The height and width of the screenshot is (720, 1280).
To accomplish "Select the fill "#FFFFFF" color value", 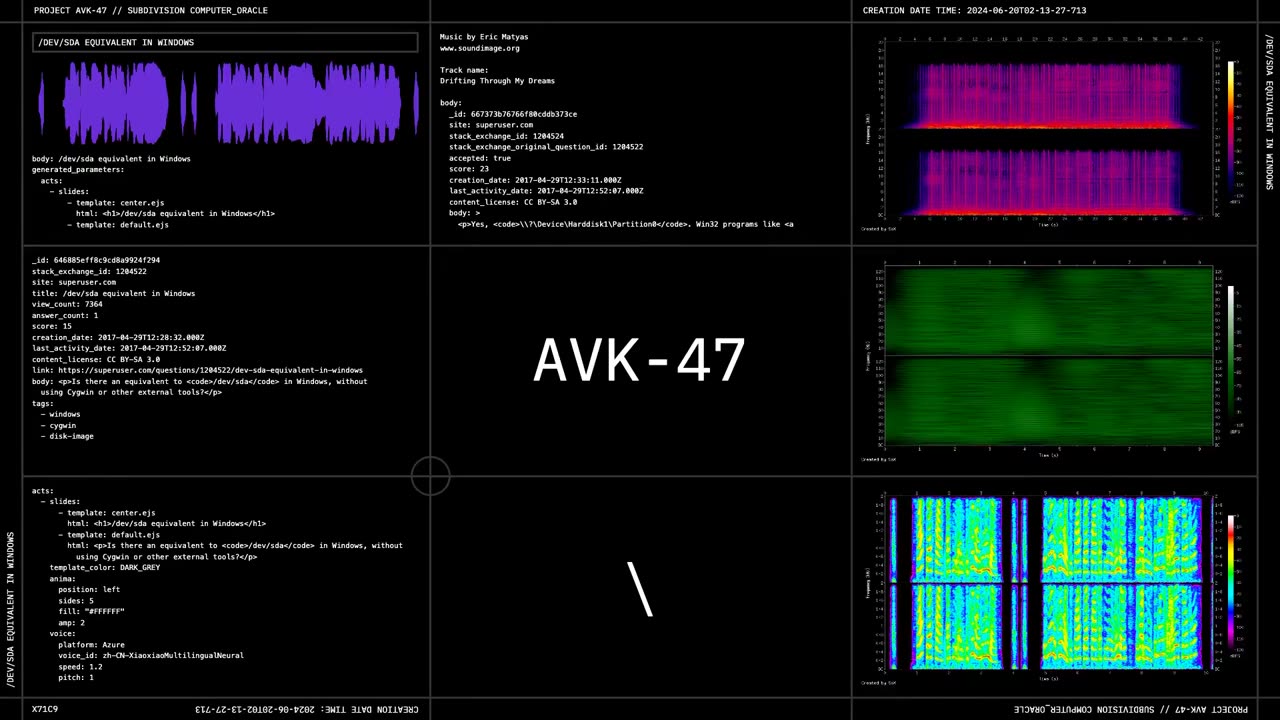I will 91,611.
